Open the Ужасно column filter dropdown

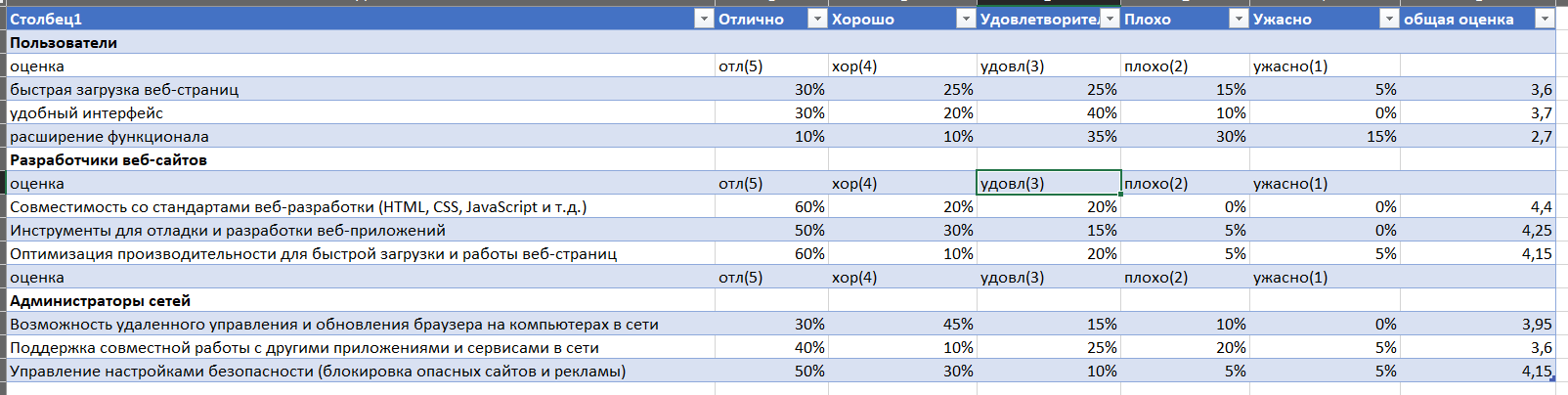tap(1388, 19)
